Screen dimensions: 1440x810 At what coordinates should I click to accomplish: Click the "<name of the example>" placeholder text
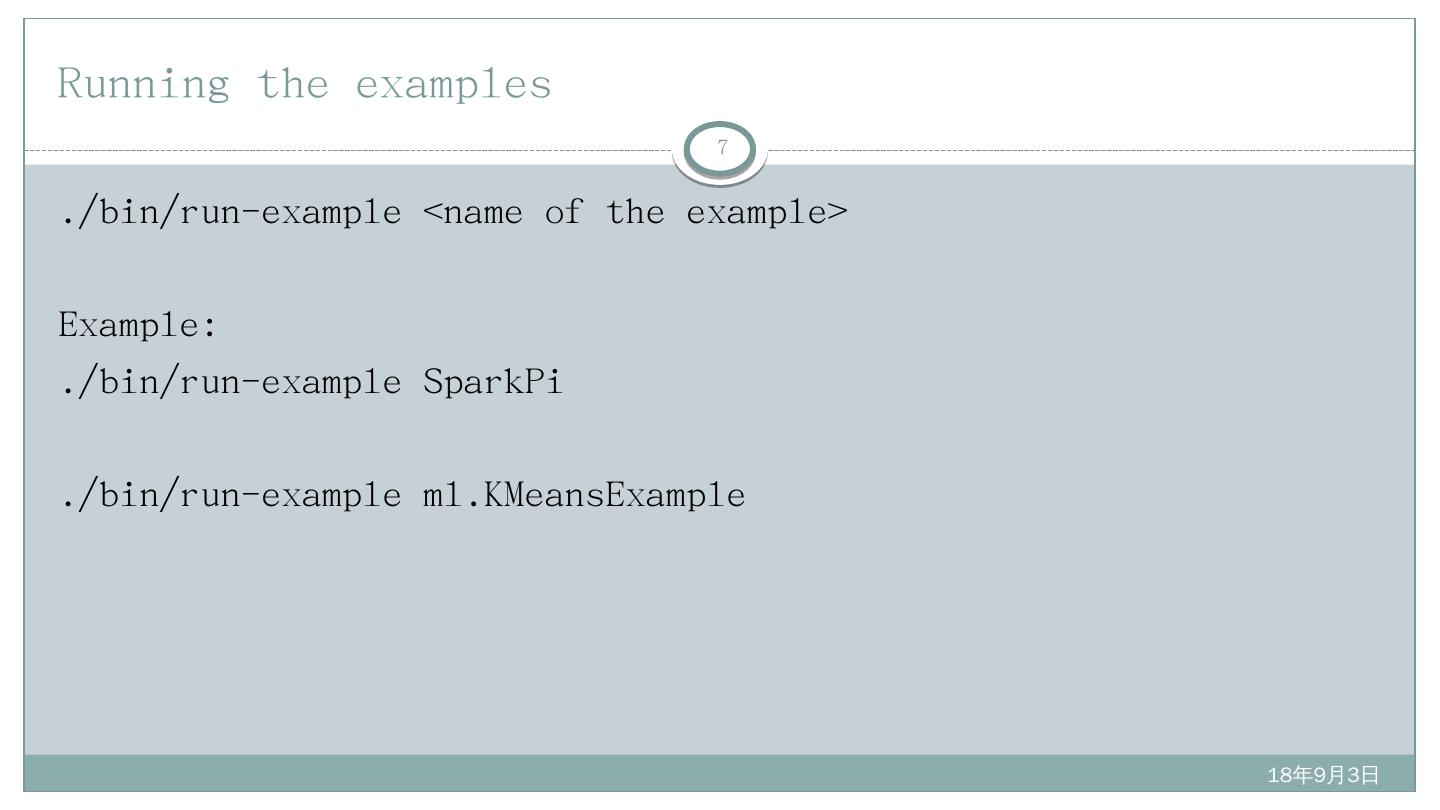click(635, 212)
